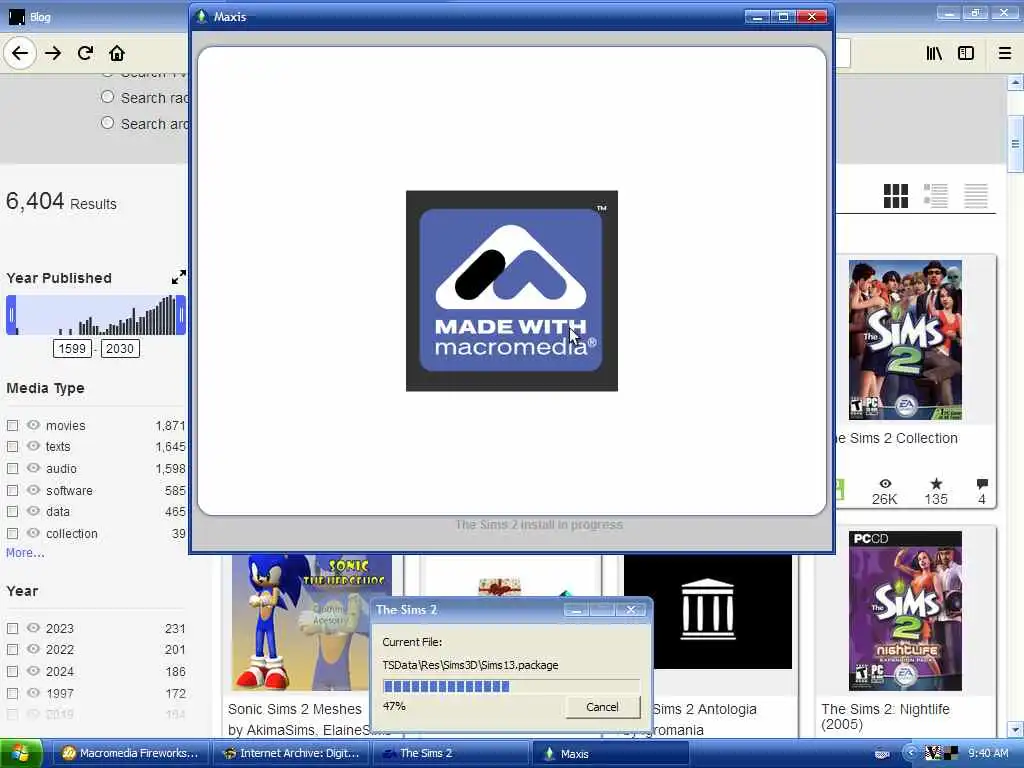Switch to The Sims 2 taskbar button
1024x768 pixels.
452,754
